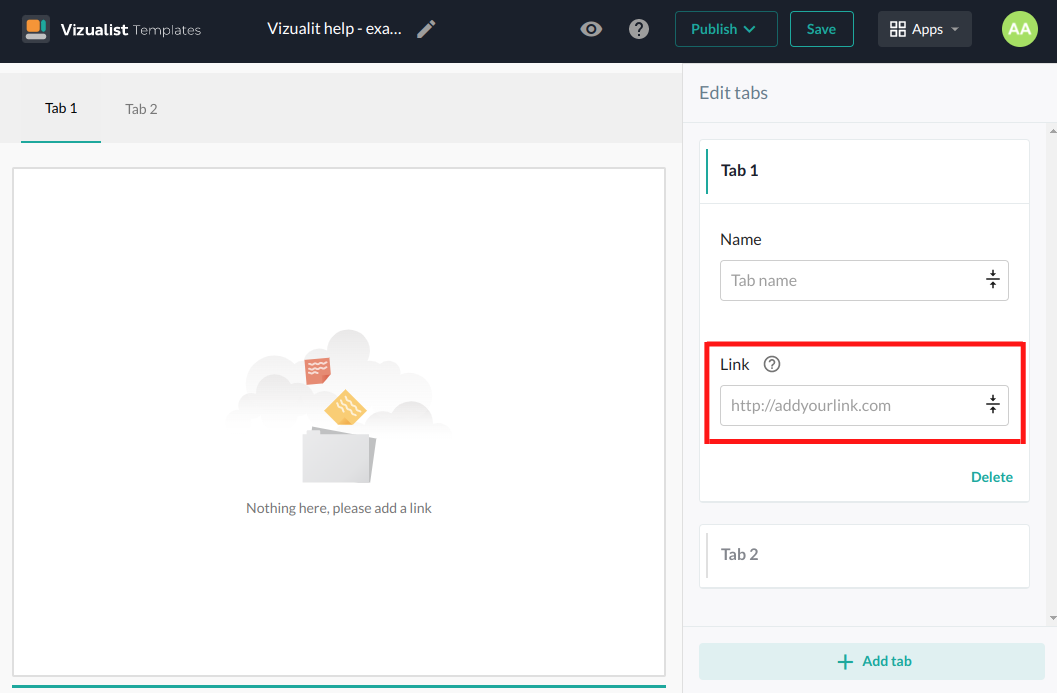Click the Vizualist logo icon
Image resolution: width=1057 pixels, height=693 pixels.
tap(36, 29)
